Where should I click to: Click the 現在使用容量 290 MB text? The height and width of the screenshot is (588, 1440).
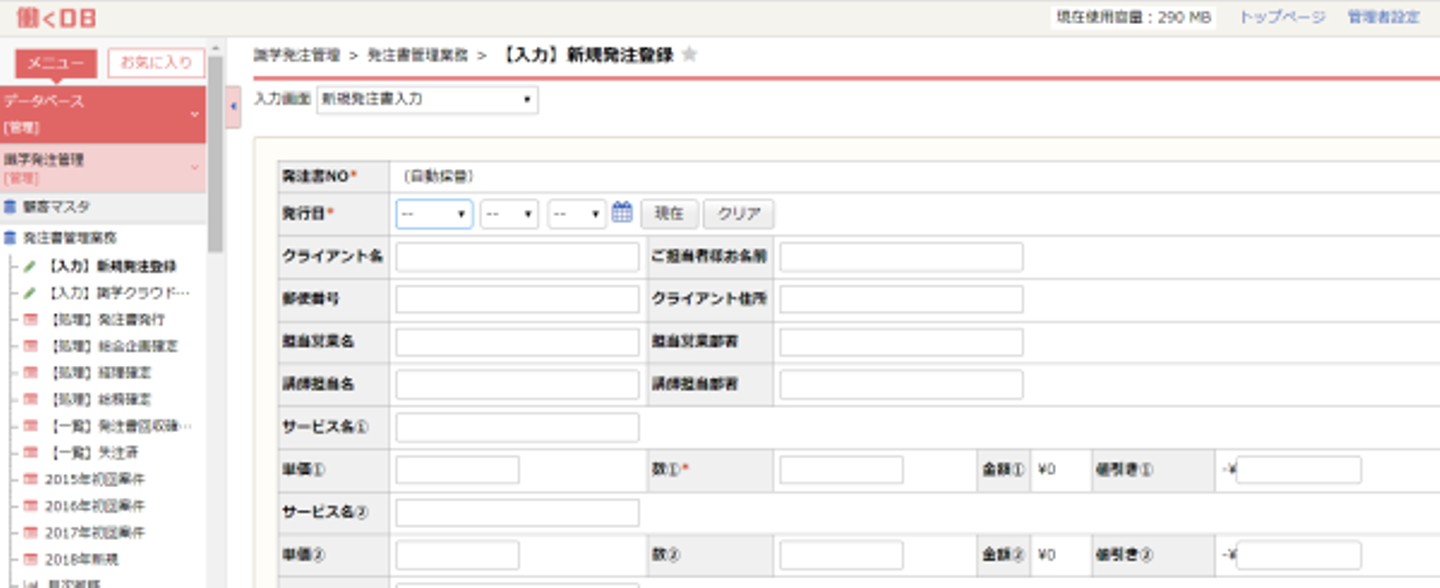[1132, 17]
